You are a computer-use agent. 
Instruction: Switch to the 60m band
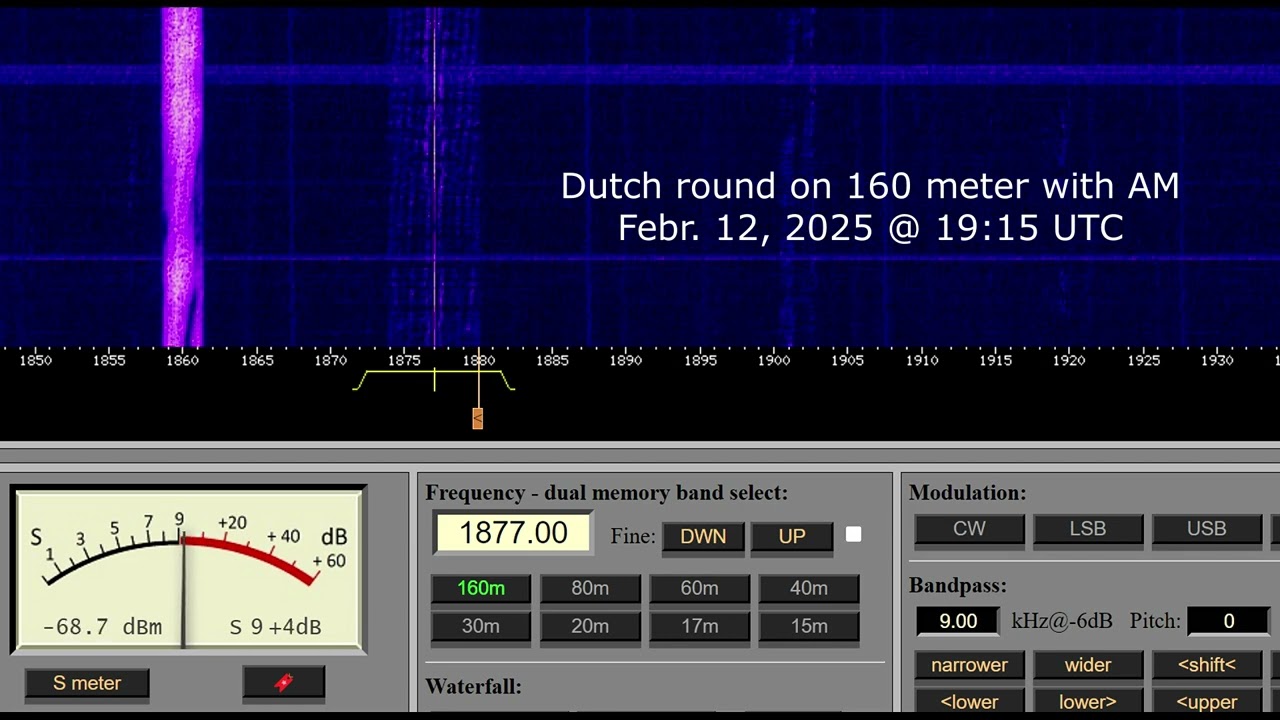(699, 589)
